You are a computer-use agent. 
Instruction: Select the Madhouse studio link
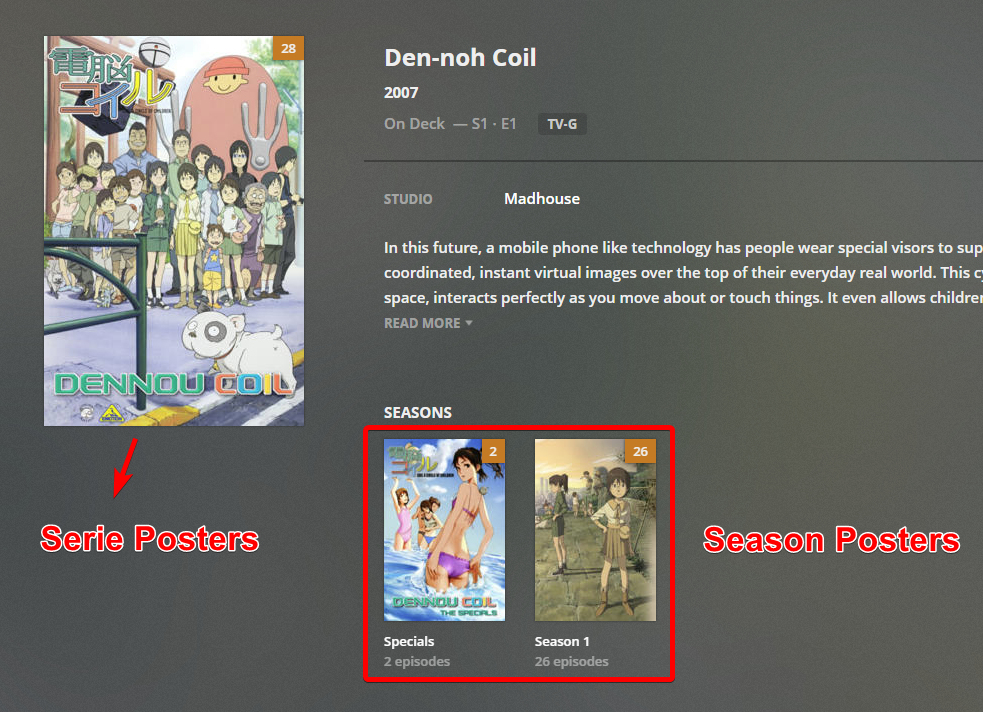tap(542, 199)
